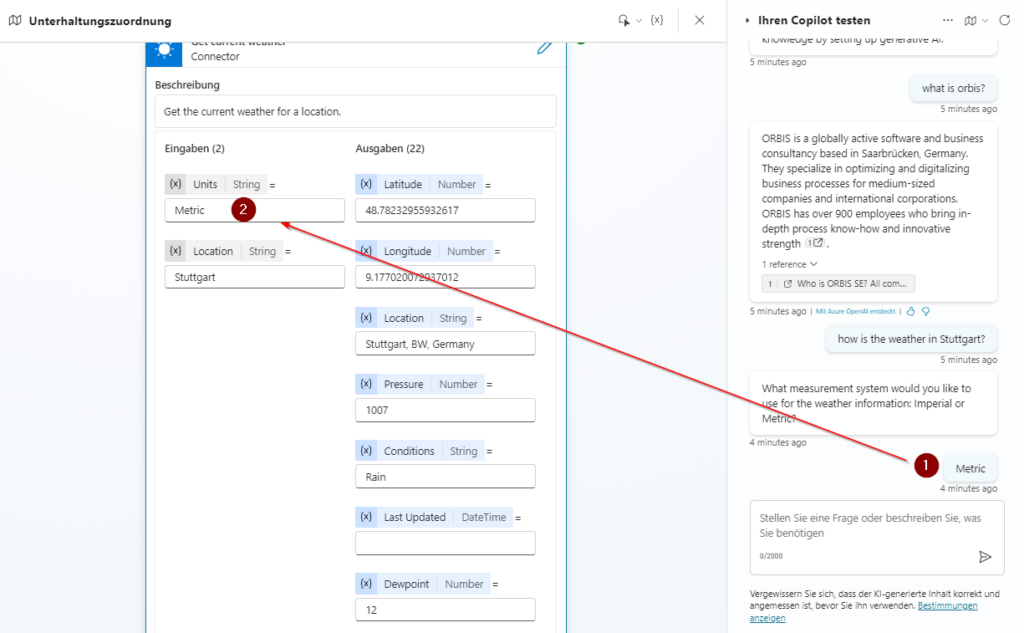Open the more options menu in the test panel
This screenshot has width=1024, height=633.
(946, 19)
